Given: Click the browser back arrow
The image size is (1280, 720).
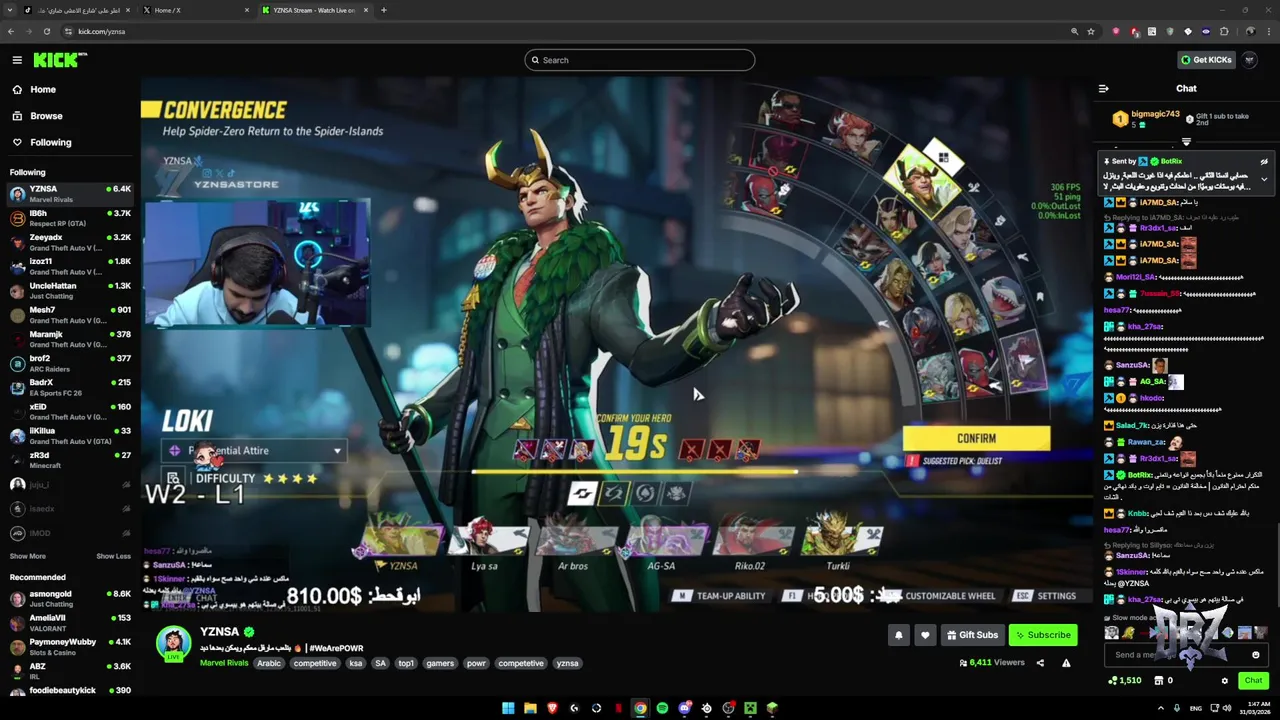Looking at the screenshot, I should (x=11, y=31).
